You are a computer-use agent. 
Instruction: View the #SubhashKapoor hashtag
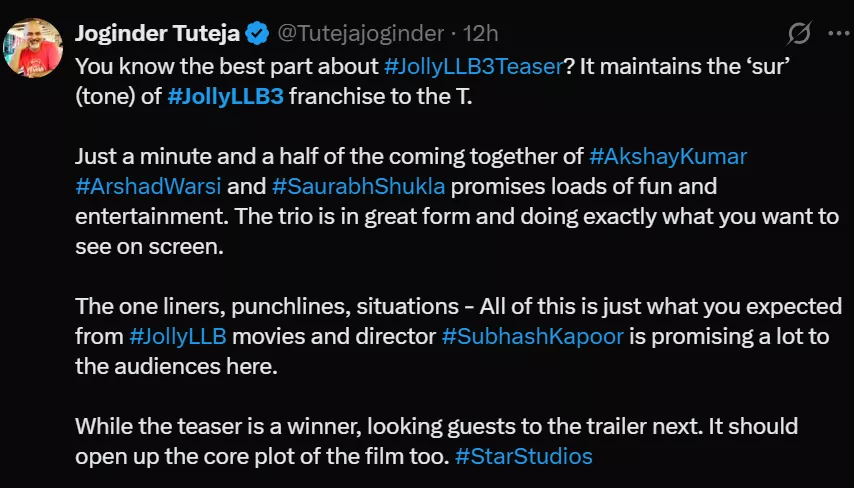click(533, 337)
